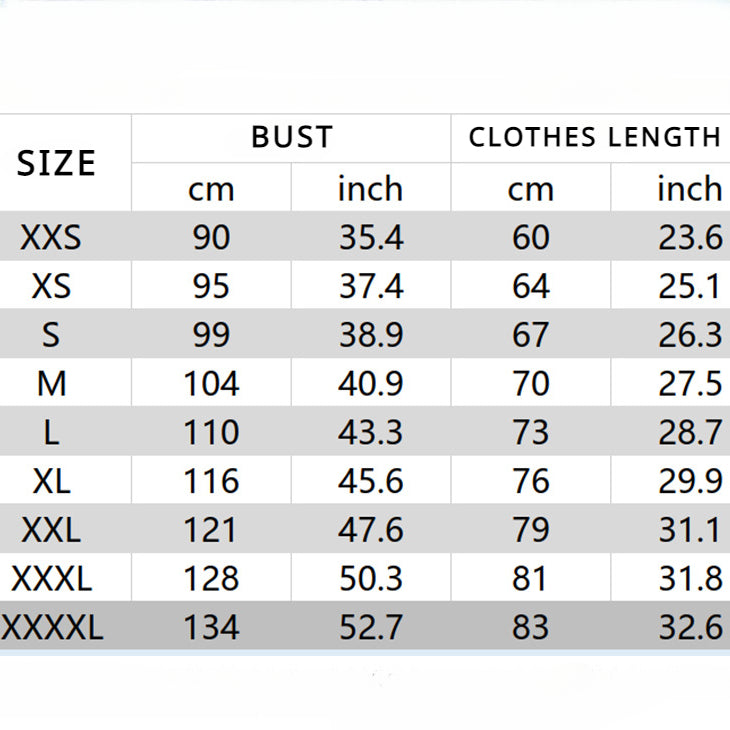Image resolution: width=730 pixels, height=730 pixels.
Task: Select the XXS size row label
Action: point(51,237)
